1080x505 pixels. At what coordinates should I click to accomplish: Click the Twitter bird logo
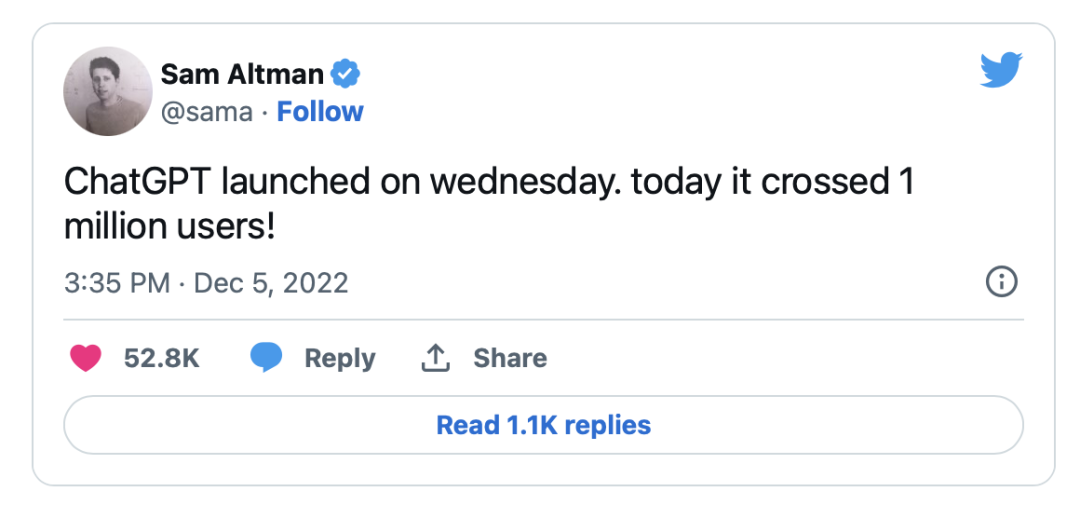(x=1001, y=71)
